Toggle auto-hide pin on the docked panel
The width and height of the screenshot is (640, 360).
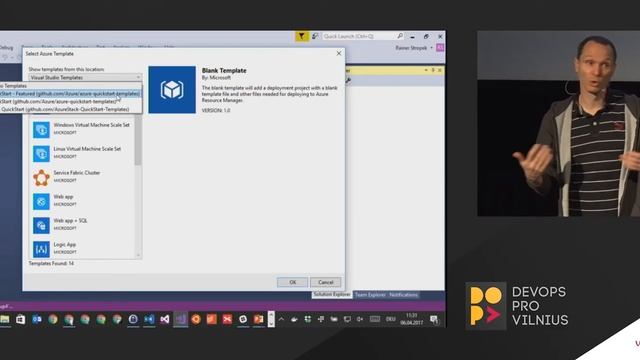433,70
